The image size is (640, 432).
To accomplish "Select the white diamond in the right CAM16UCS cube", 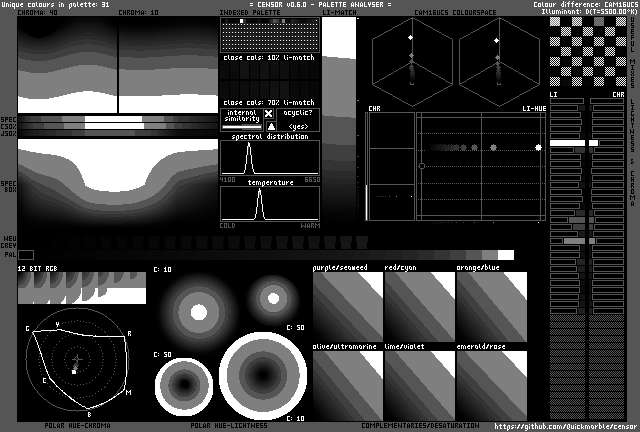I will pos(496,40).
